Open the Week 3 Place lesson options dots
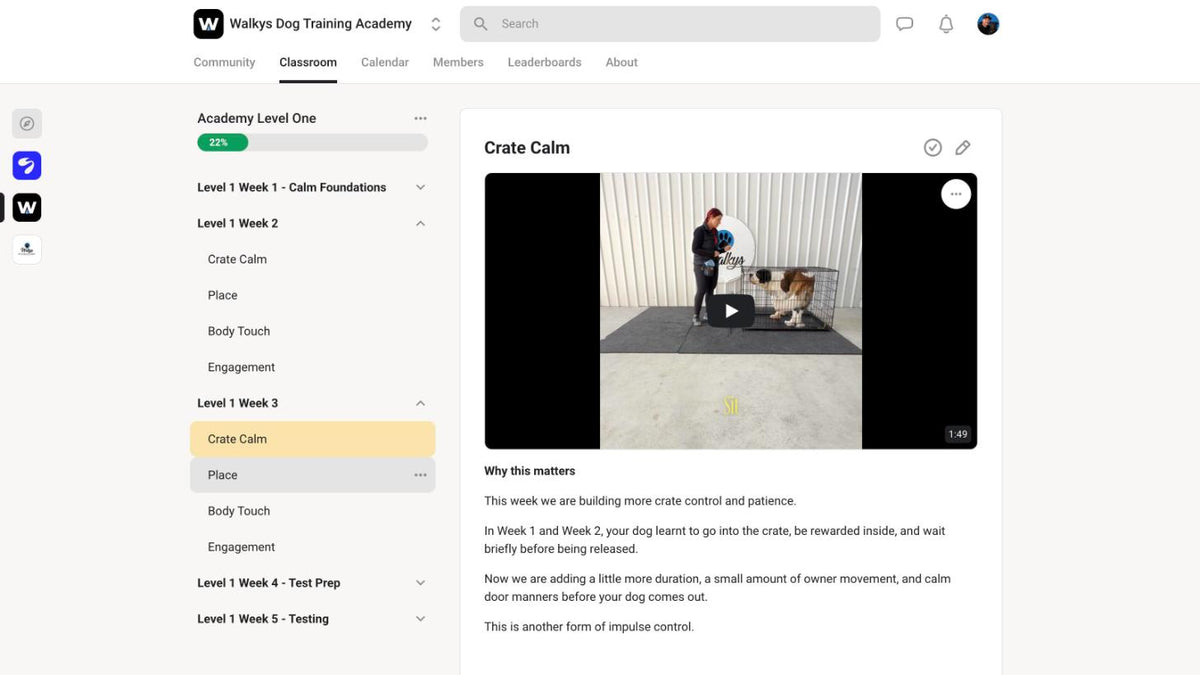 [420, 475]
